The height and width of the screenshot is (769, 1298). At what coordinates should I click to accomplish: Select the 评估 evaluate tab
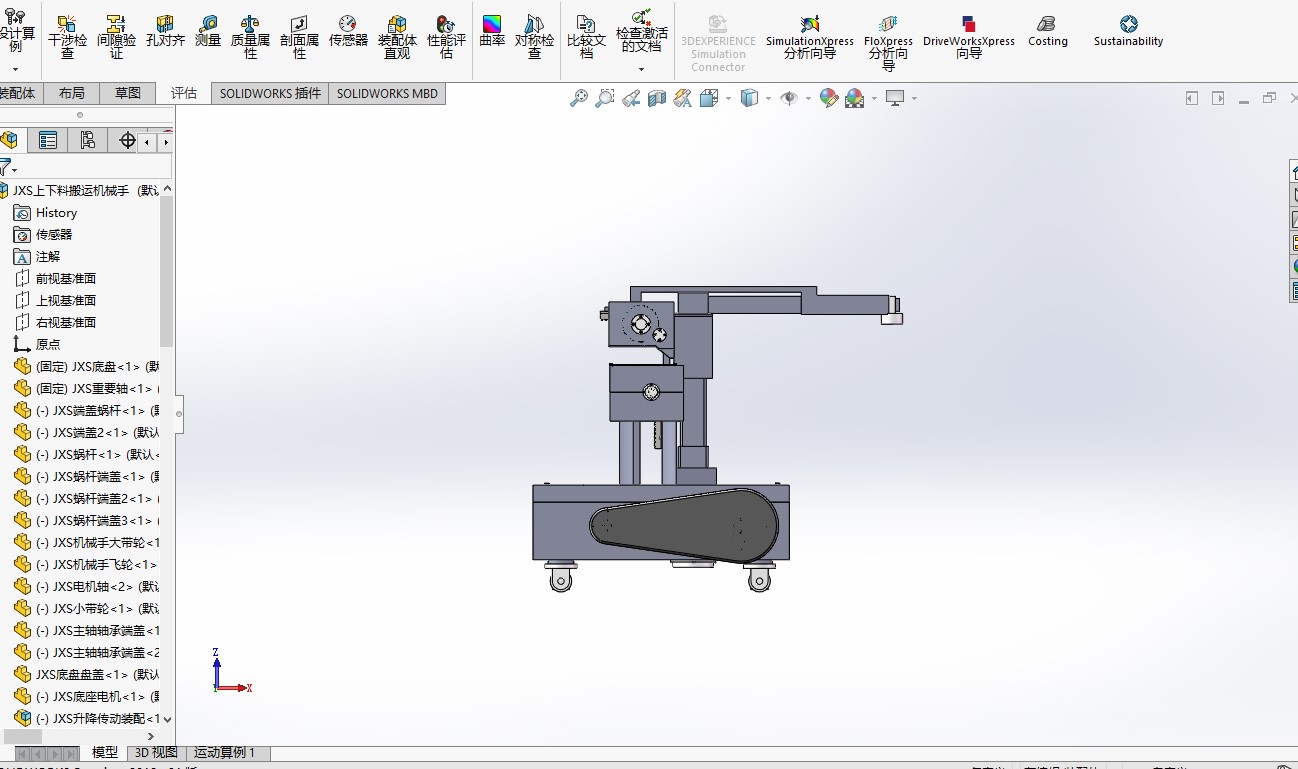184,93
